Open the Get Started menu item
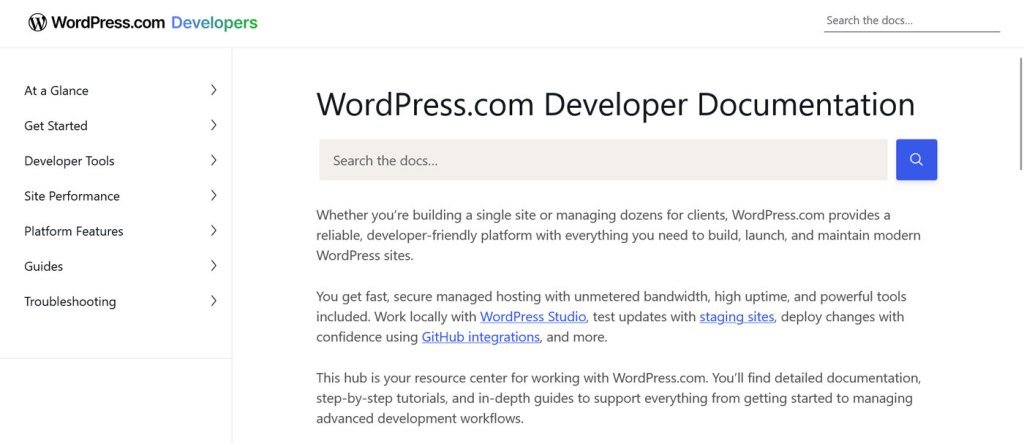This screenshot has height=443, width=1024. coord(56,126)
